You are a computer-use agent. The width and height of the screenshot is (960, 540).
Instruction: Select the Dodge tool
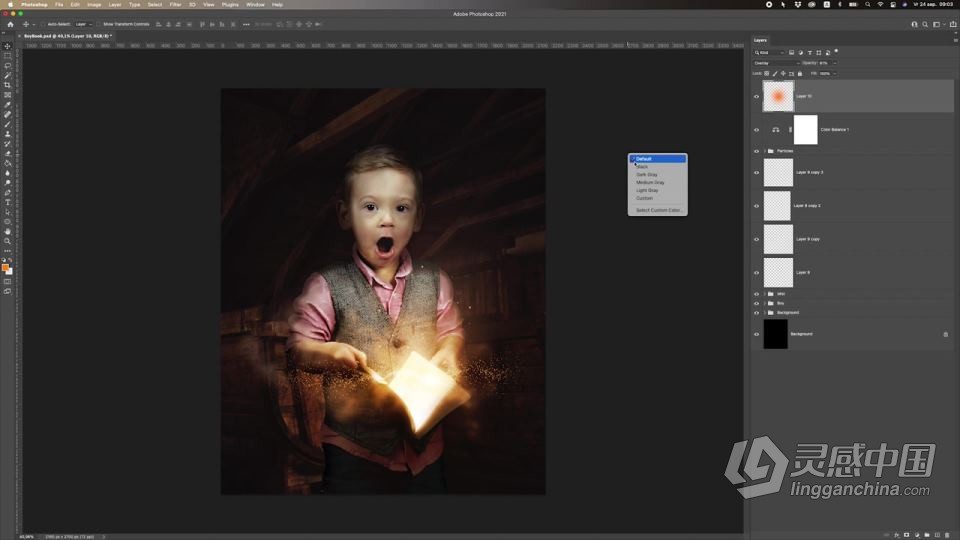[x=7, y=183]
